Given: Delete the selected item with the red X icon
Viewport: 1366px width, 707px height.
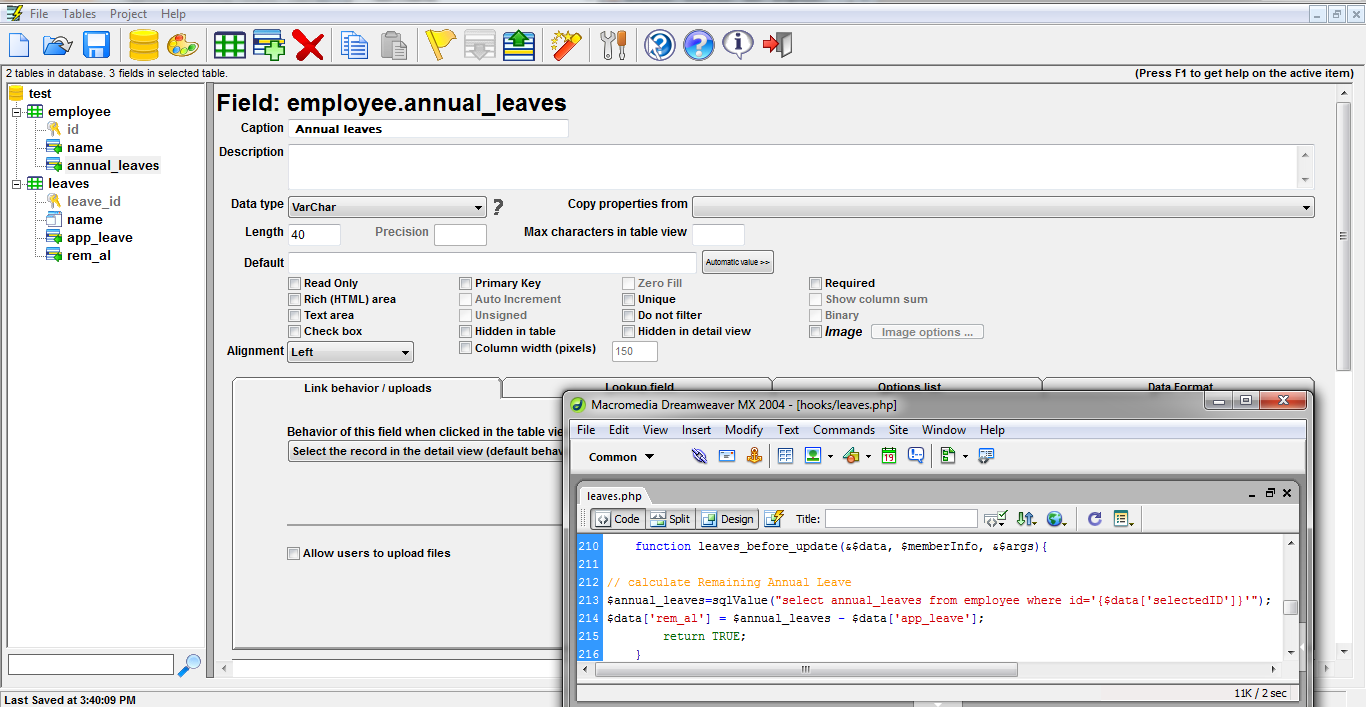Looking at the screenshot, I should click(308, 45).
